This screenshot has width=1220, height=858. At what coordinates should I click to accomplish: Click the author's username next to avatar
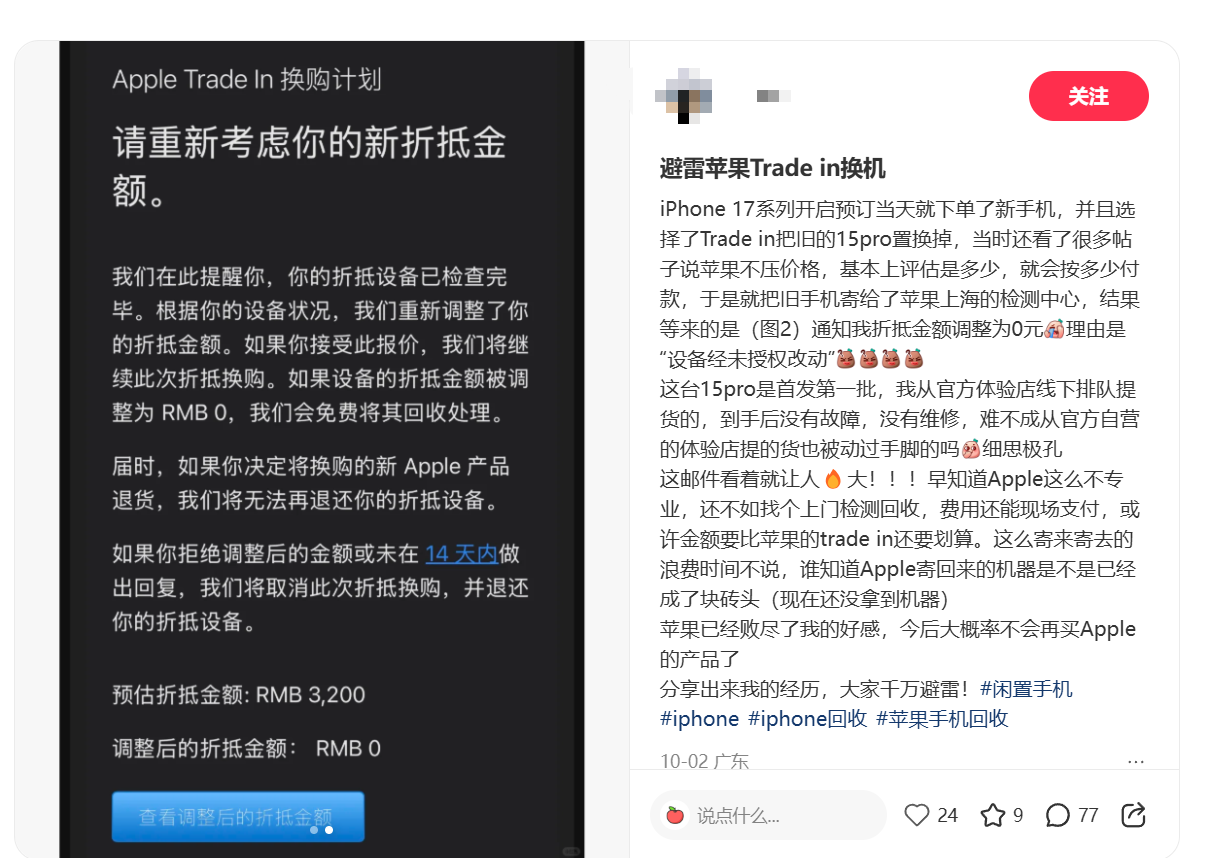tap(774, 96)
